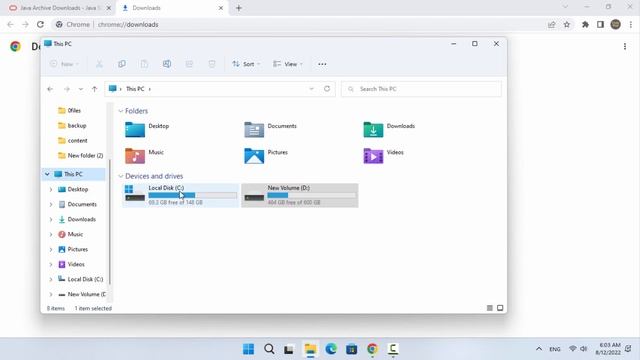Select the Desktop folder icon
This screenshot has width=640, height=360.
[x=135, y=130]
